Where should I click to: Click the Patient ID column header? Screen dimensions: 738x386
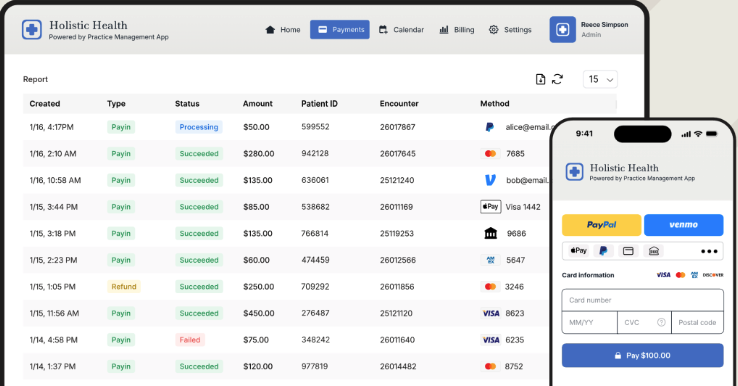pyautogui.click(x=319, y=104)
